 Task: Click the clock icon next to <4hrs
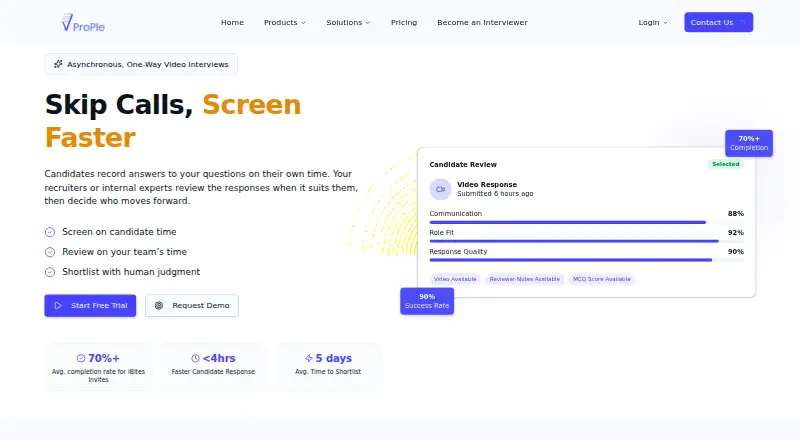(x=195, y=358)
